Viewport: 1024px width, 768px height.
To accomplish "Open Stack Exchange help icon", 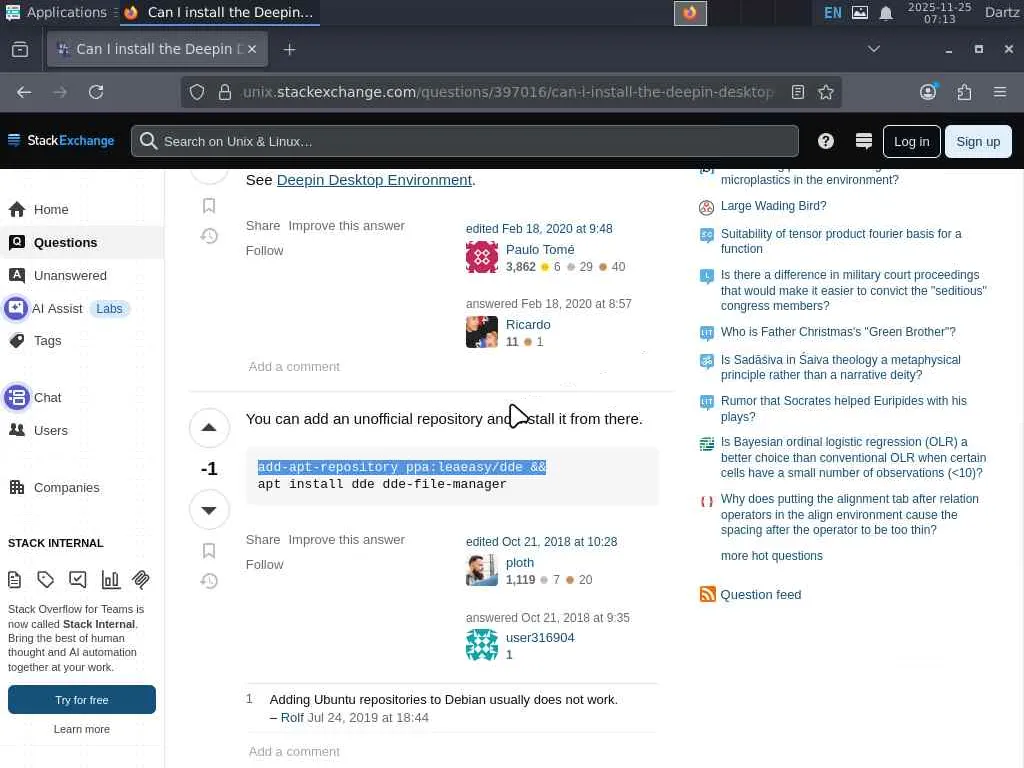I will [x=825, y=141].
